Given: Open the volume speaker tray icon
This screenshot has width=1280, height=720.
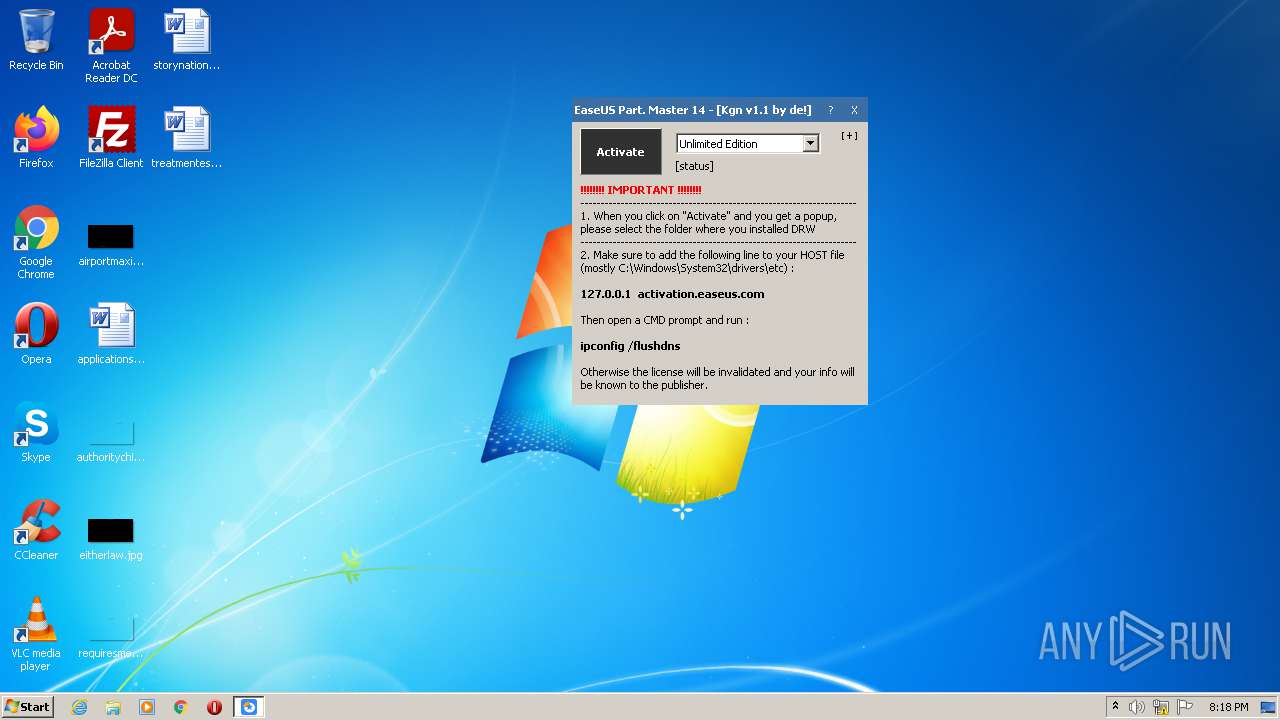Looking at the screenshot, I should (1136, 707).
